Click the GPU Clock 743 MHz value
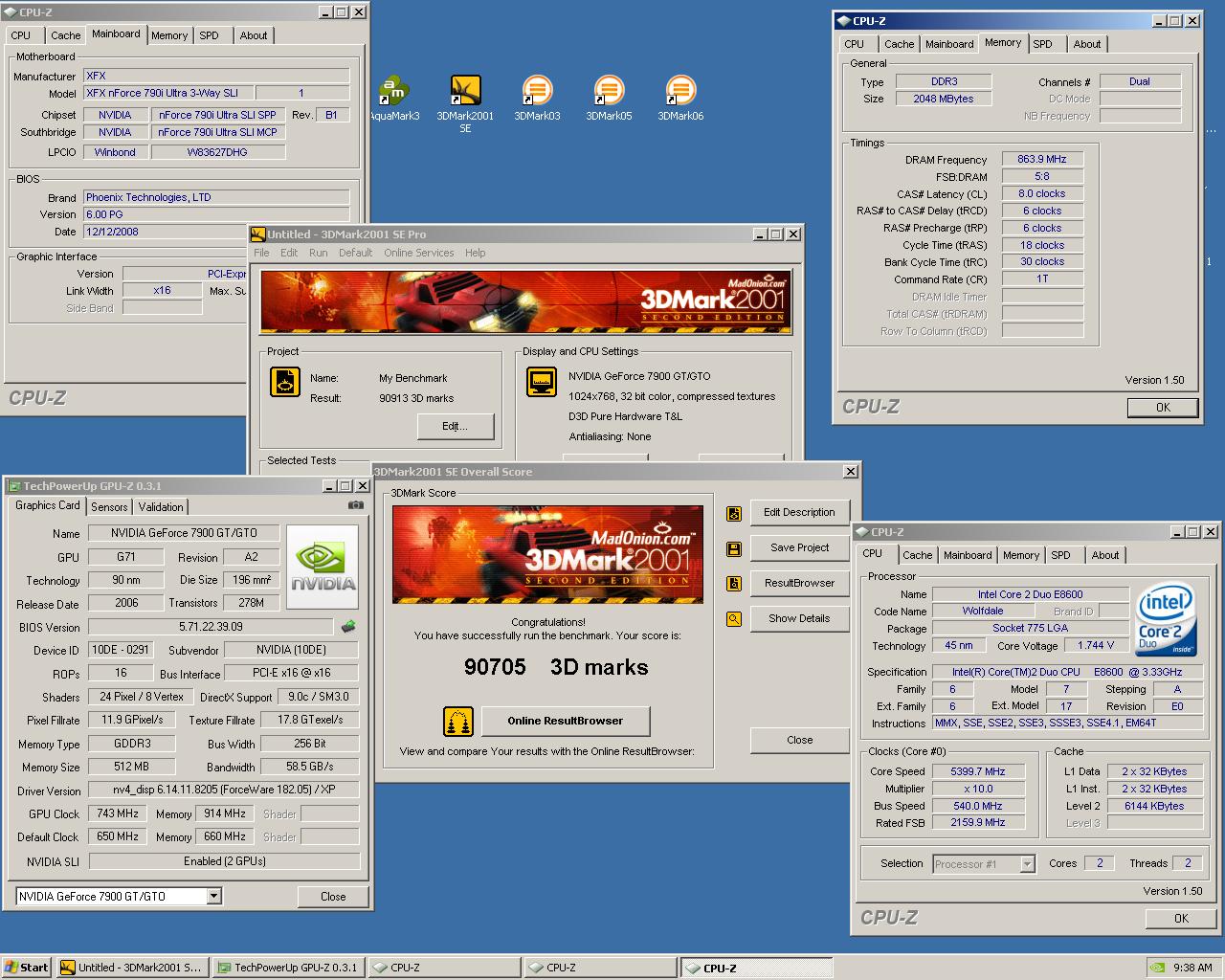Viewport: 1225px width, 980px height. pyautogui.click(x=118, y=813)
